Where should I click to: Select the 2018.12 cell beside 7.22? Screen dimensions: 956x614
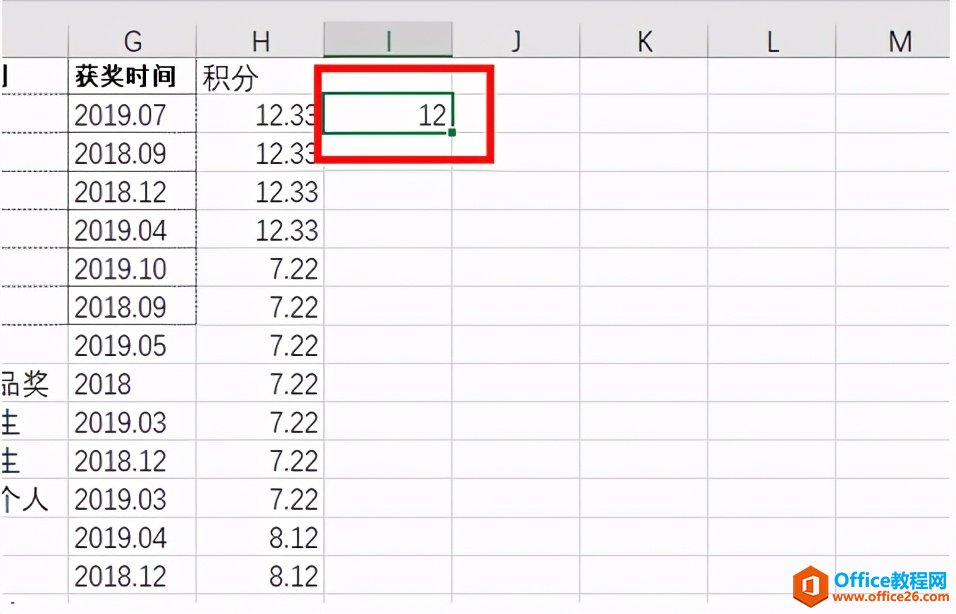click(x=132, y=460)
